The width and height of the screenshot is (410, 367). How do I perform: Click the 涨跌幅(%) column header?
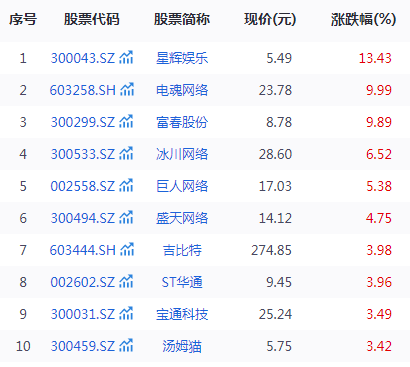pyautogui.click(x=364, y=19)
